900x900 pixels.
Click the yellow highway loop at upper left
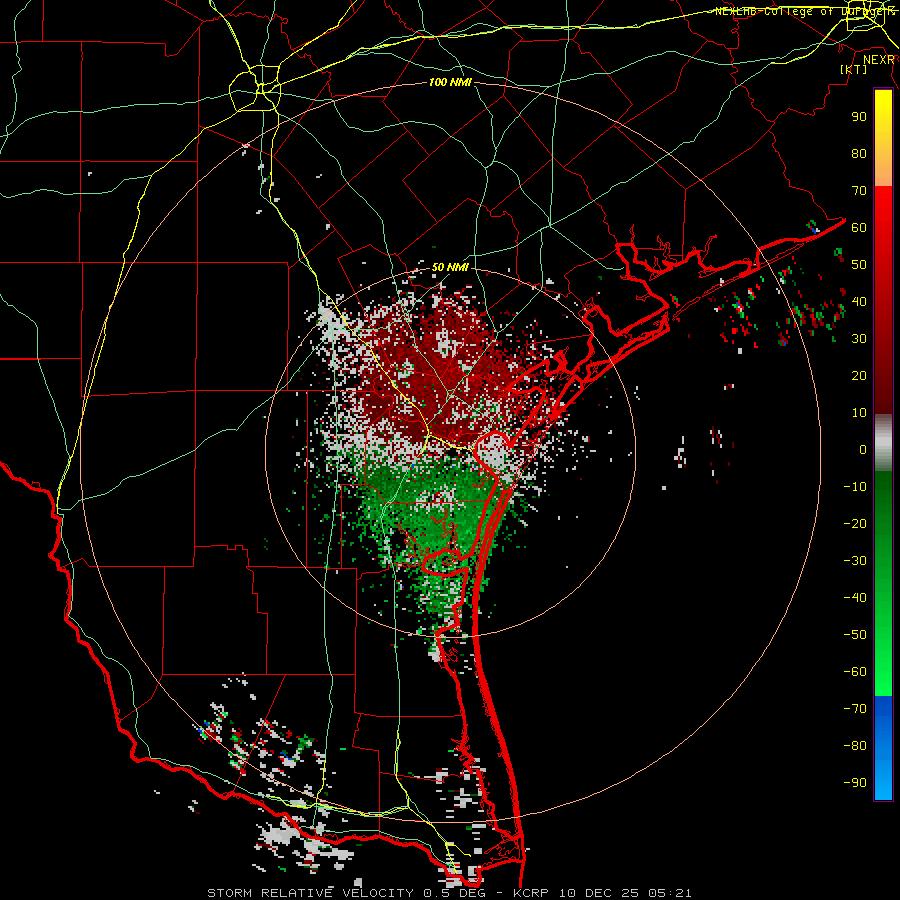255,88
